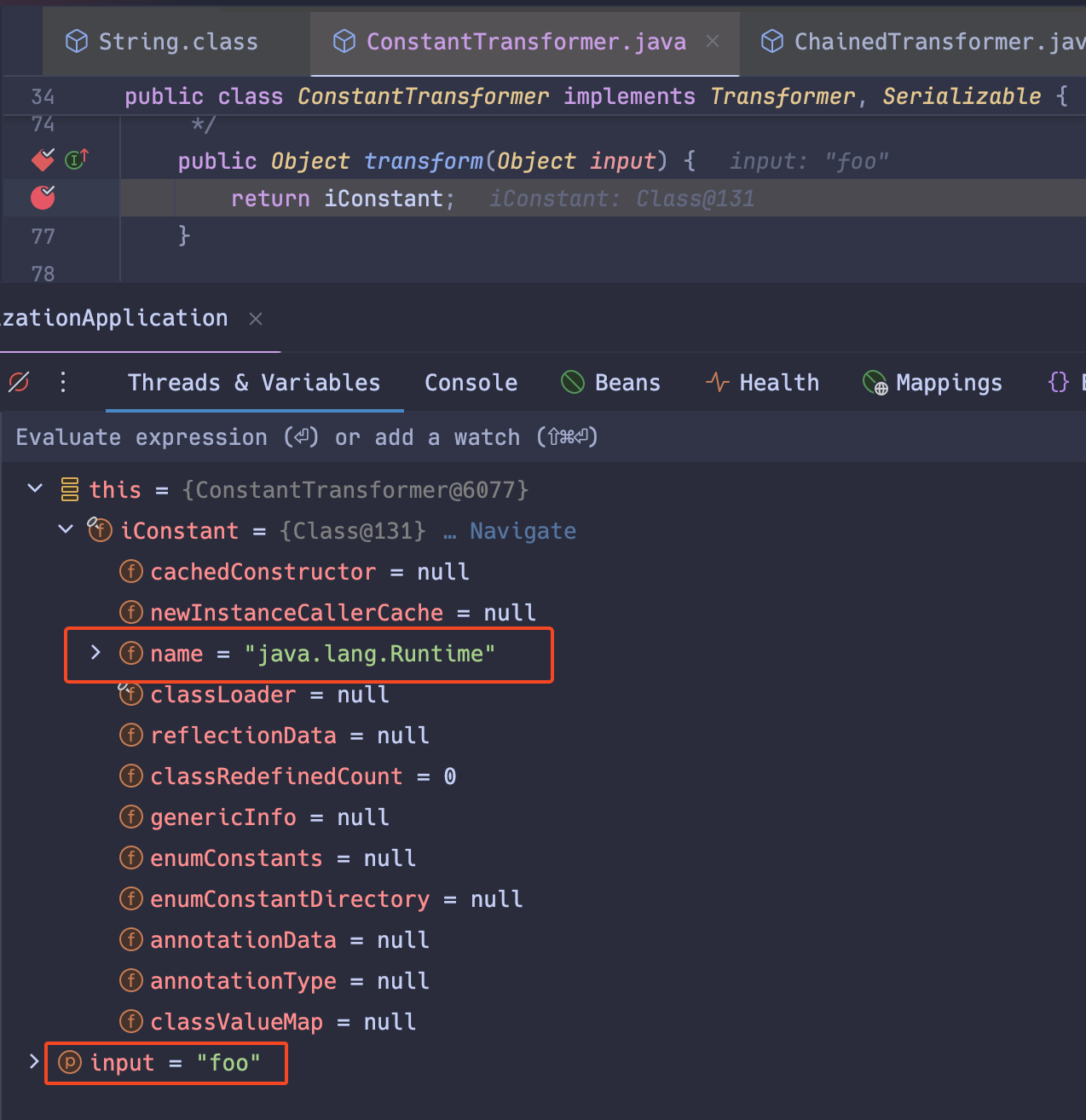Collapse the iConstant node
The image size is (1086, 1120).
click(x=66, y=529)
